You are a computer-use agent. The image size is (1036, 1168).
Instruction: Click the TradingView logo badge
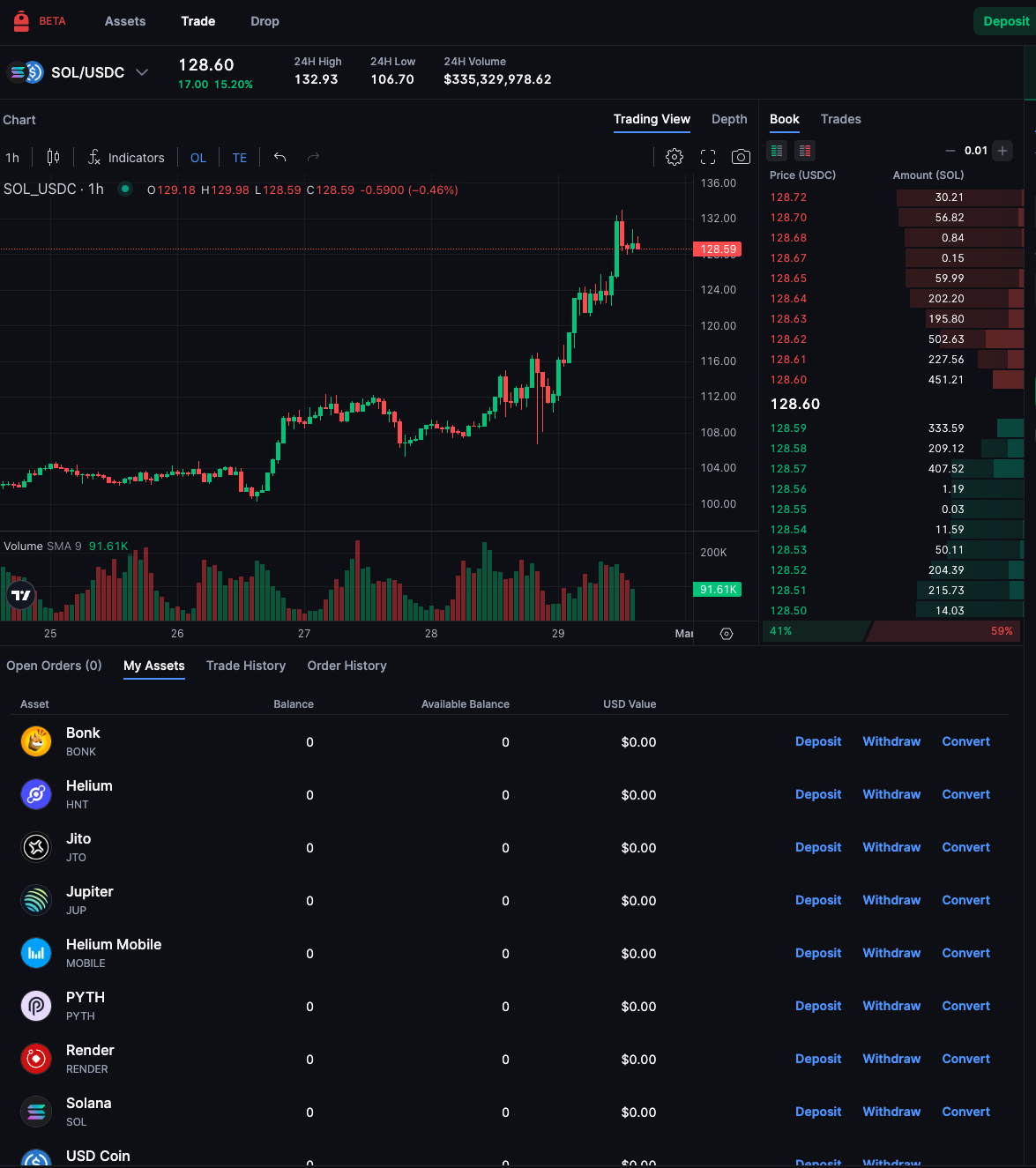point(21,595)
